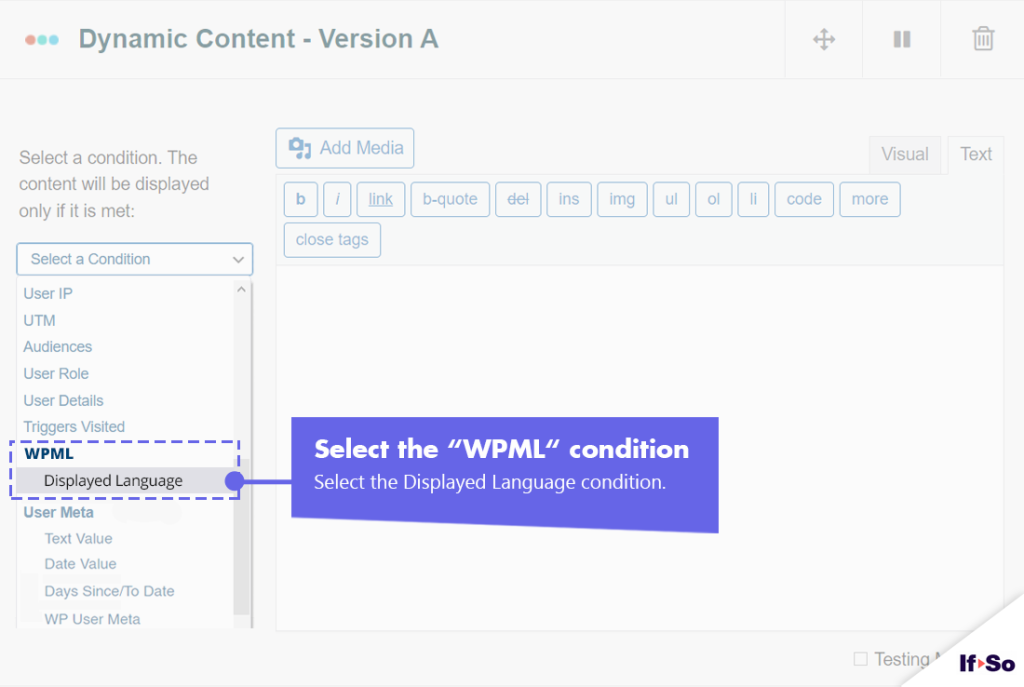
Task: Insert a link with quicktag button
Action: click(x=380, y=199)
